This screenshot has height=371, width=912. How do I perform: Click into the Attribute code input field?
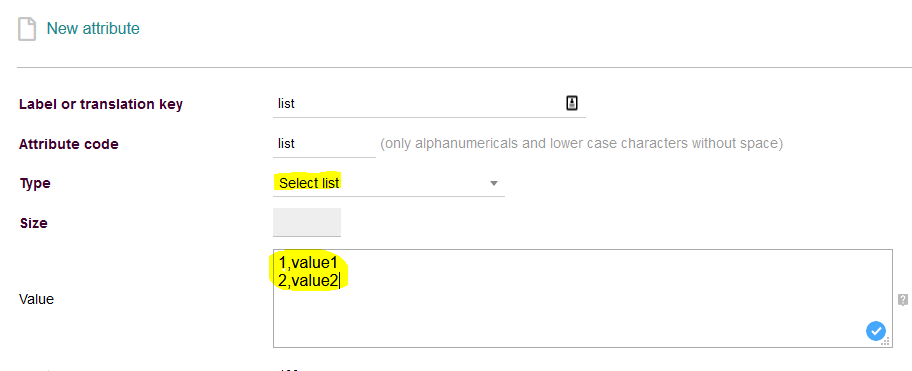(324, 144)
